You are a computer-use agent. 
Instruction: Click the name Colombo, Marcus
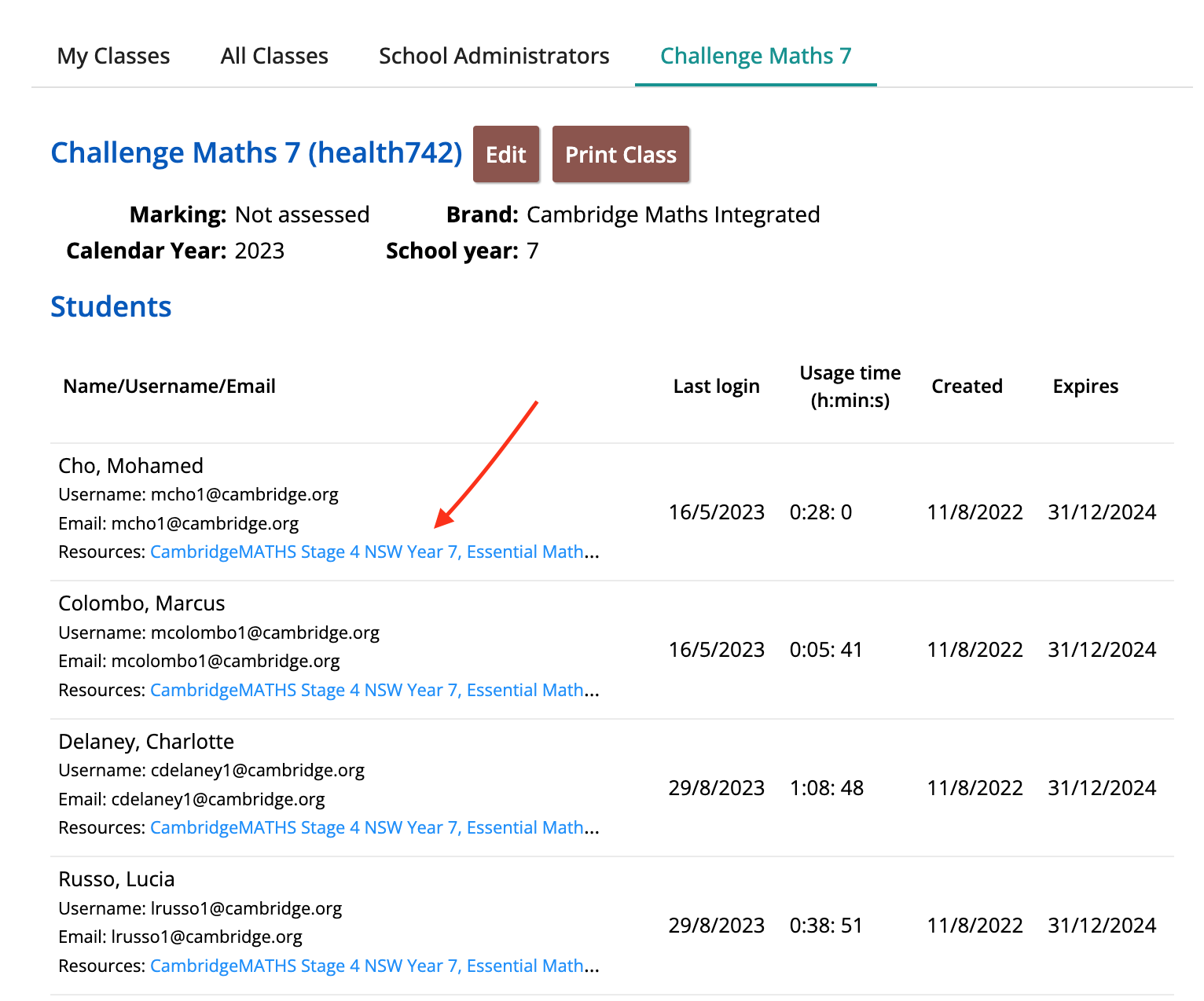141,603
